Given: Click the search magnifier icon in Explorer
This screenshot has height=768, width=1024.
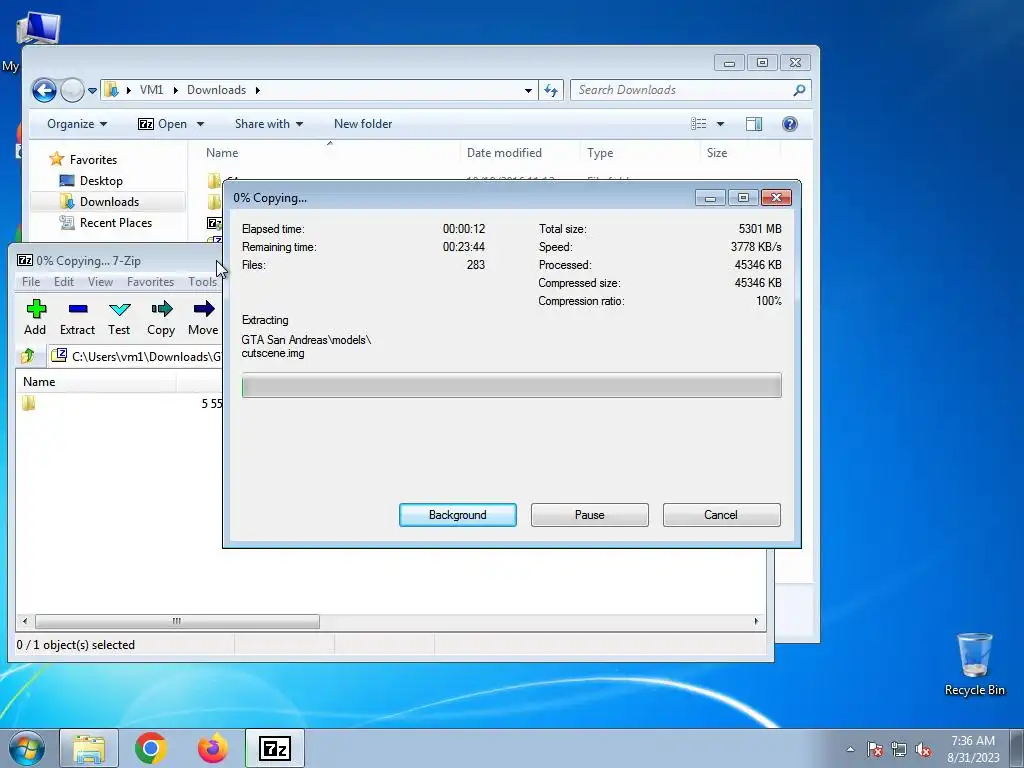Looking at the screenshot, I should (799, 90).
